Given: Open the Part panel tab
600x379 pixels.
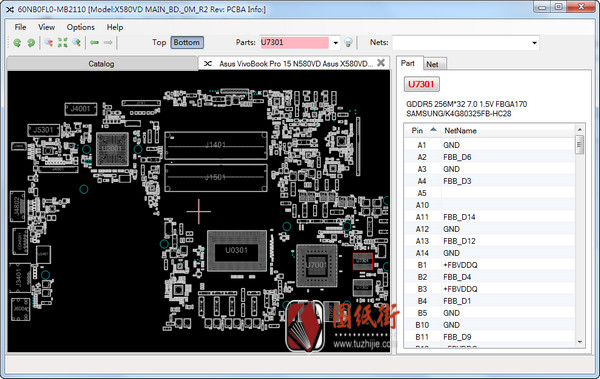Looking at the screenshot, I should point(408,63).
